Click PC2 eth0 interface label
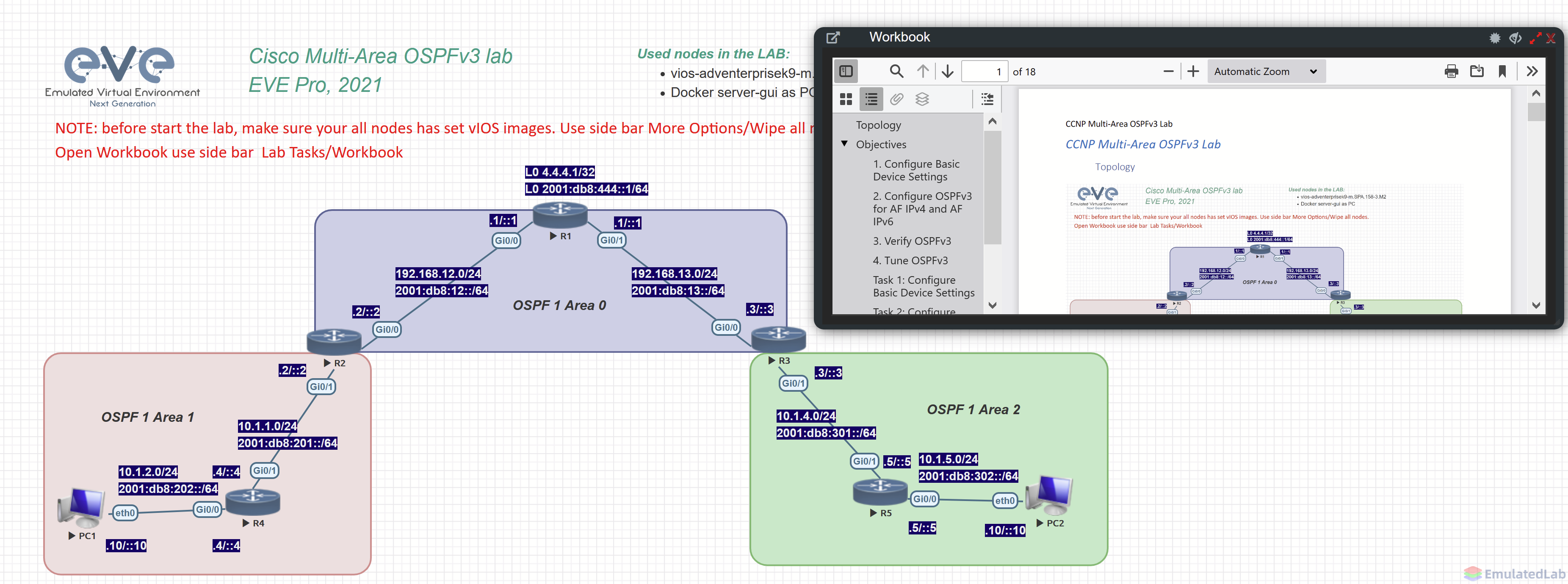 click(x=1004, y=501)
